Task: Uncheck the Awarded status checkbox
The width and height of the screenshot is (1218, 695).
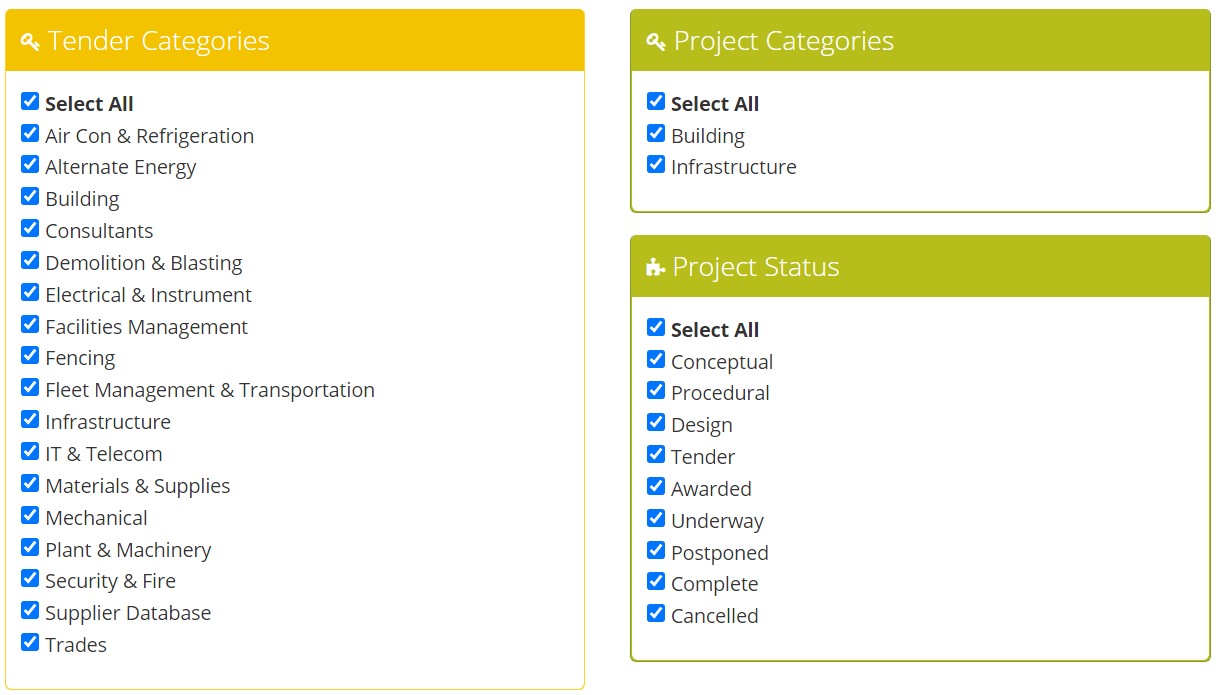Action: pos(656,486)
